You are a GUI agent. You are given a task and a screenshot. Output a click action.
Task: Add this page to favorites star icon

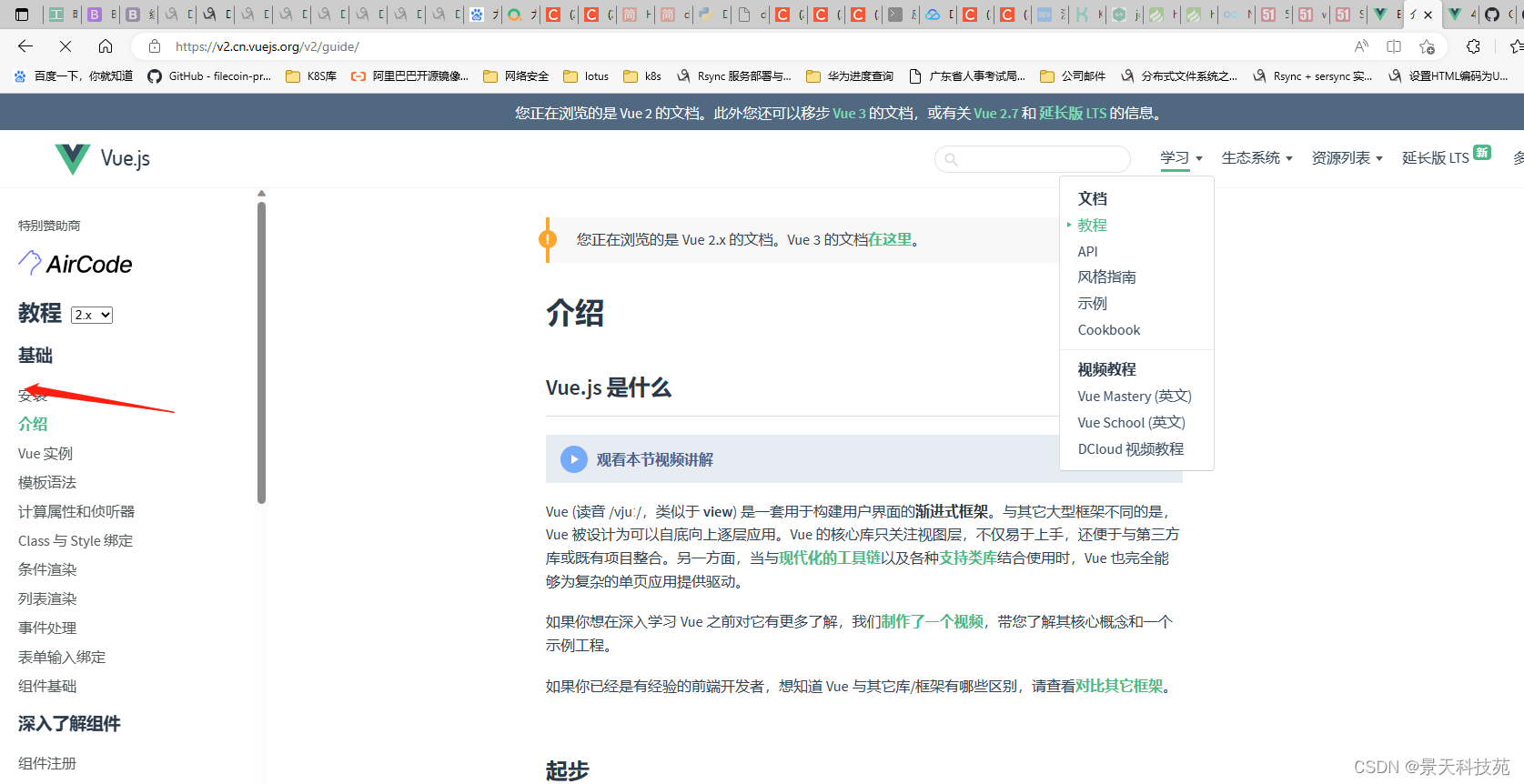click(x=1427, y=46)
